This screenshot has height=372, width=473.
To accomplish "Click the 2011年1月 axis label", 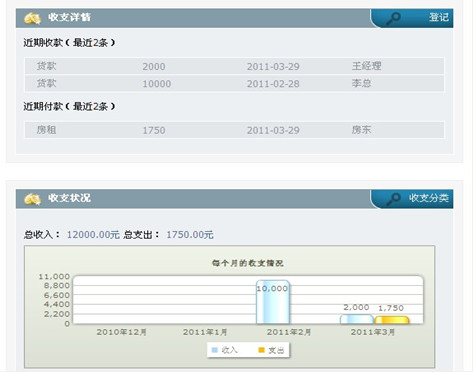I will point(205,332).
